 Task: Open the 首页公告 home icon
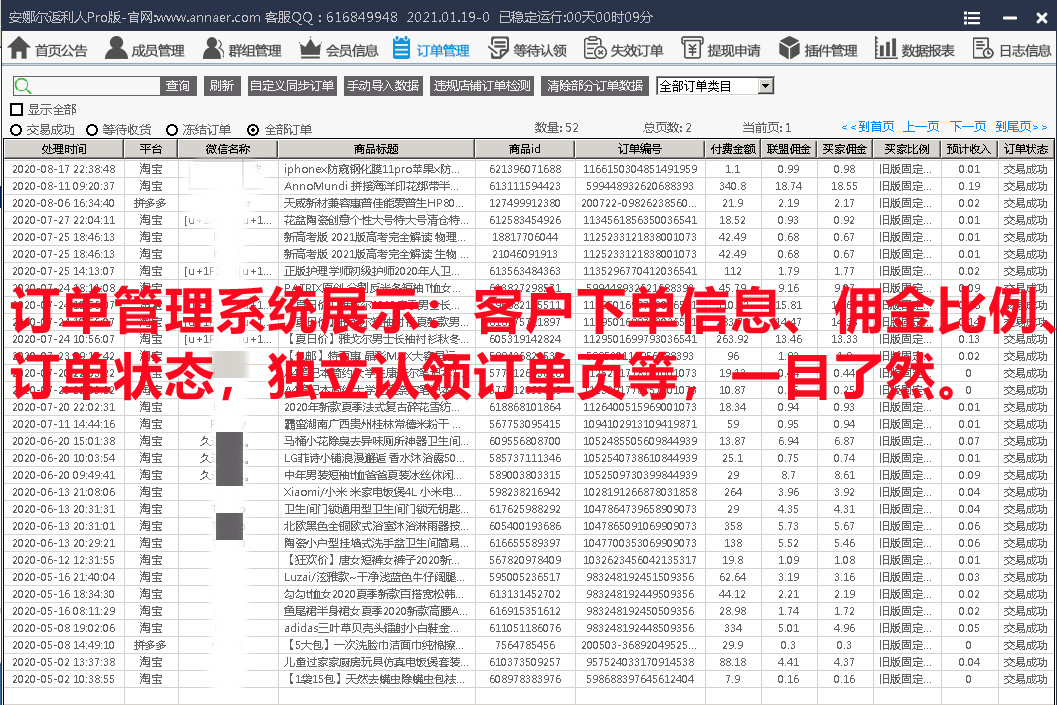point(19,49)
